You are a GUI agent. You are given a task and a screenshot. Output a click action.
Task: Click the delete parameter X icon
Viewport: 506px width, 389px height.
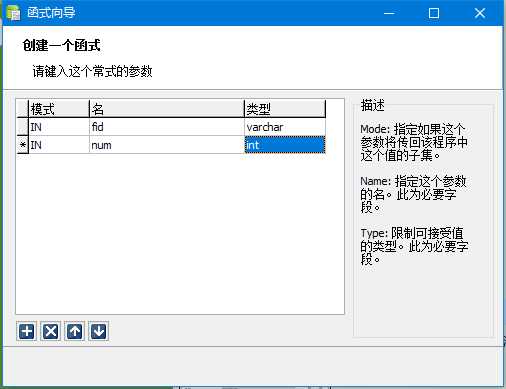click(x=50, y=331)
